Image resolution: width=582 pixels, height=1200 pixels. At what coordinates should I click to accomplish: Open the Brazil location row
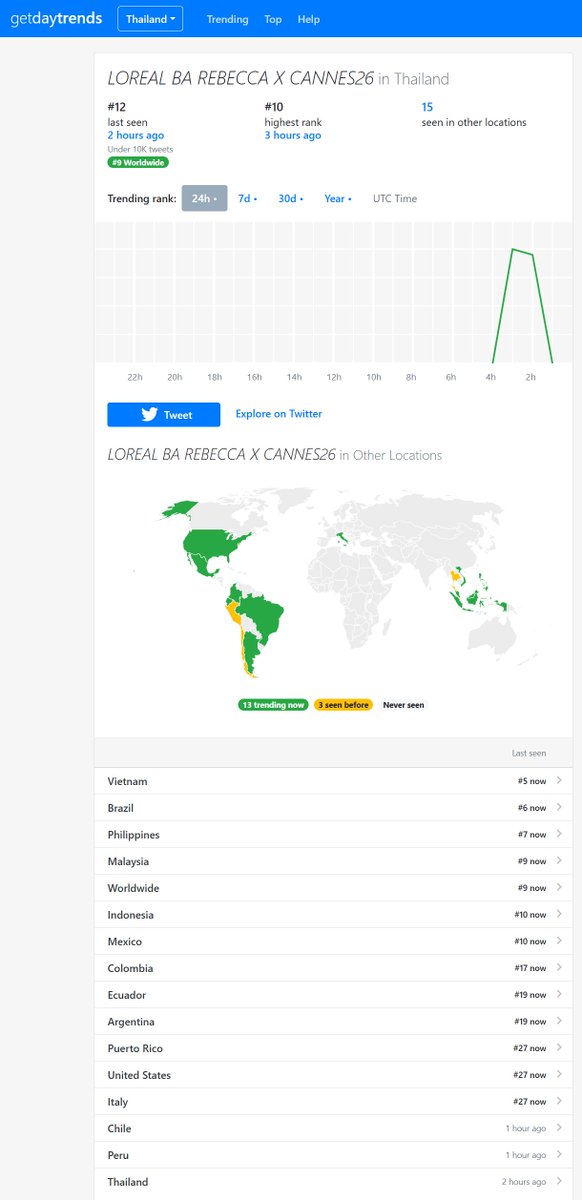click(334, 808)
